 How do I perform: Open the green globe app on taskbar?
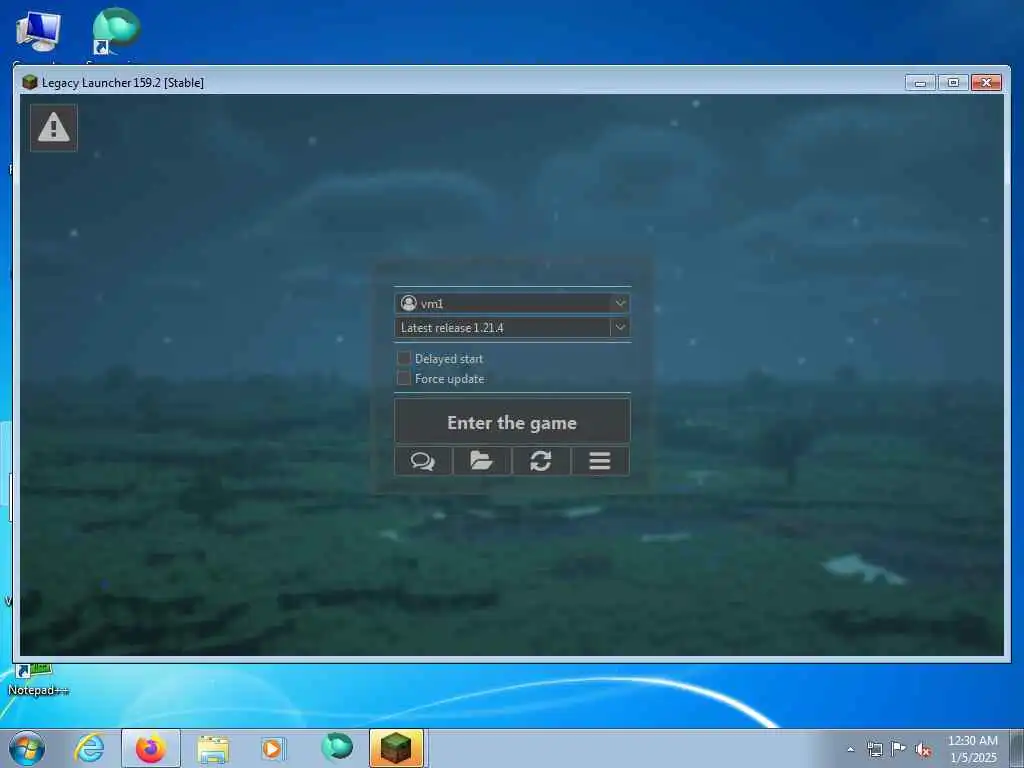point(337,747)
